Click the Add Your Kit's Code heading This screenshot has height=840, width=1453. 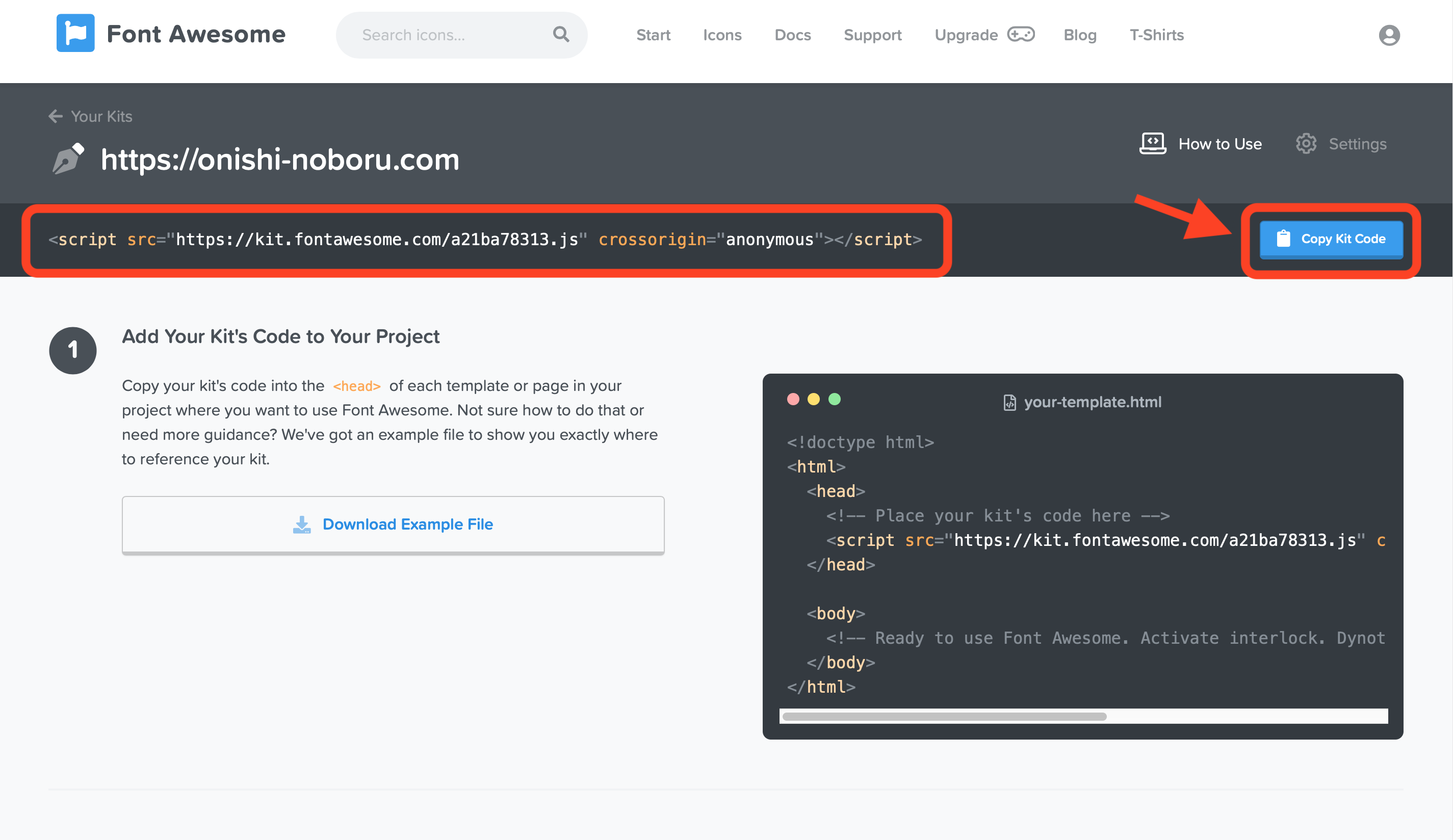(x=281, y=336)
